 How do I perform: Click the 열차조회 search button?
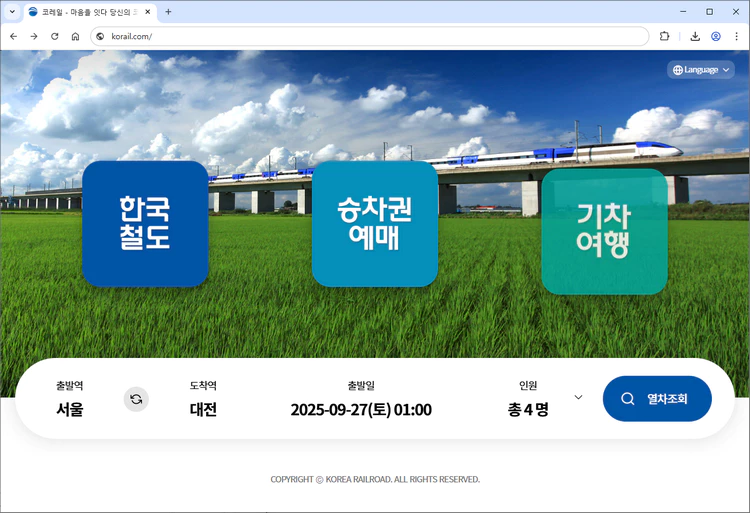[x=657, y=399]
